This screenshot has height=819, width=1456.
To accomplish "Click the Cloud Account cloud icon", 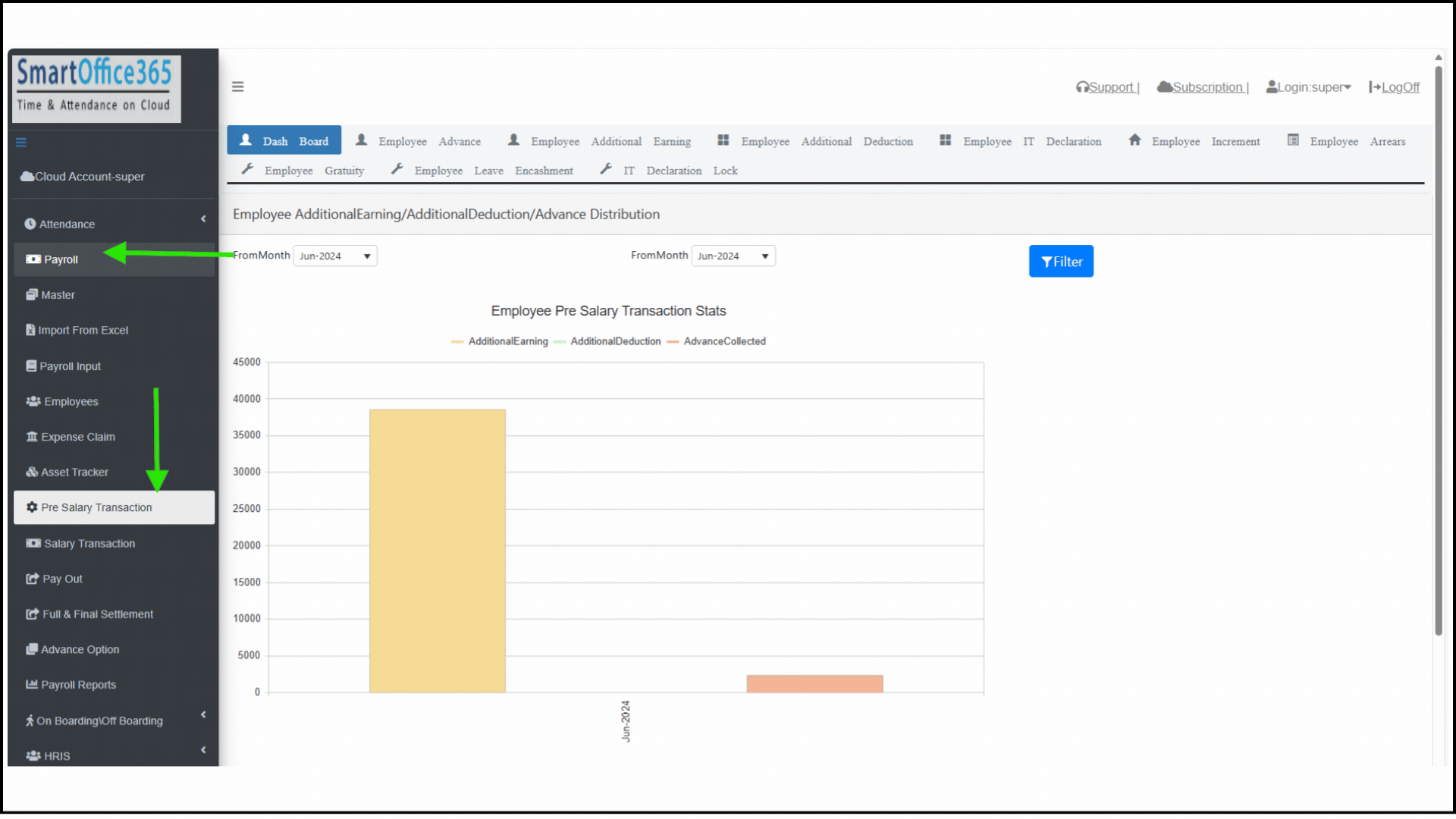I will tap(27, 176).
